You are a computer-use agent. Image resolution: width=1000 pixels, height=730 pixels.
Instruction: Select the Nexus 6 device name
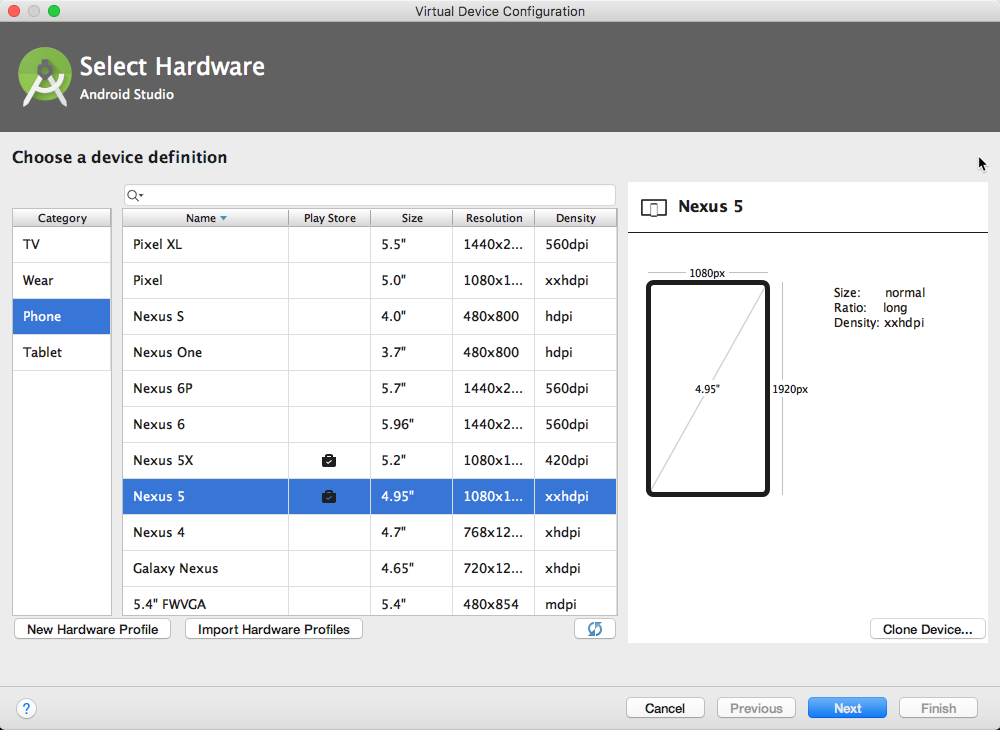(x=159, y=424)
